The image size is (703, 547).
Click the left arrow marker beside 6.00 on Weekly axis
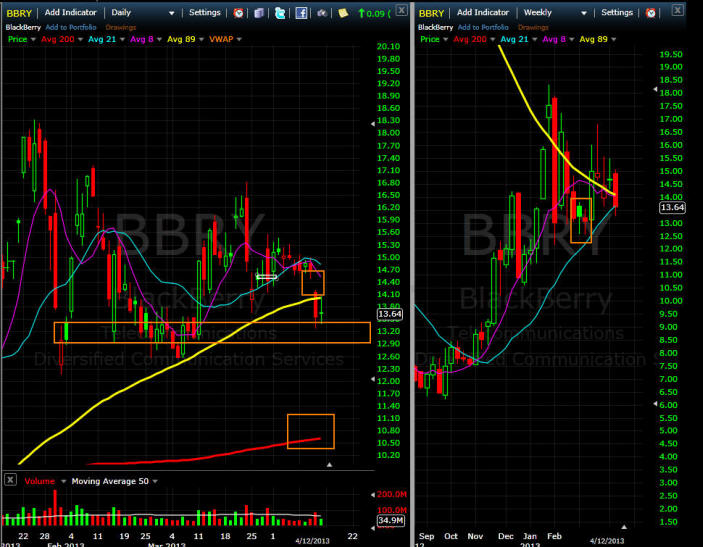point(655,404)
